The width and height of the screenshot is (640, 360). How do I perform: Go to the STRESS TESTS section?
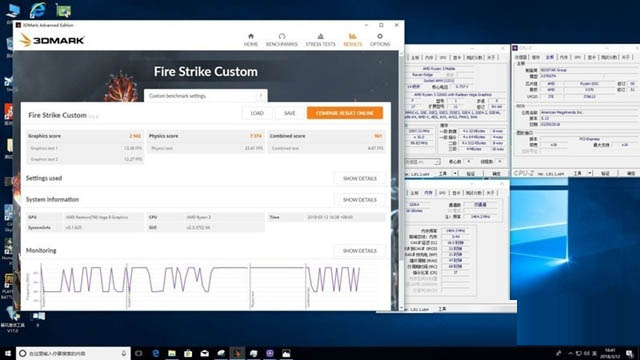click(x=320, y=40)
